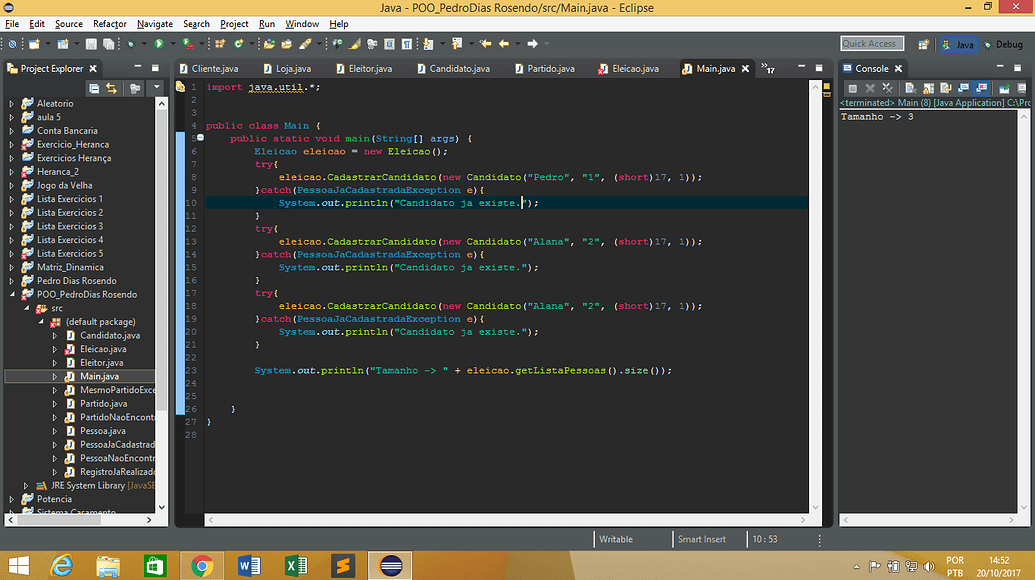Remove all terminated launches in Console toolbar
1035x580 pixels.
[887, 86]
